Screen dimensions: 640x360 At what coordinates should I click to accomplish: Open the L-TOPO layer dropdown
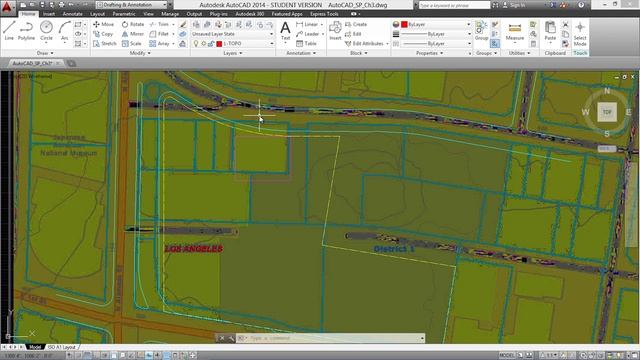point(232,43)
